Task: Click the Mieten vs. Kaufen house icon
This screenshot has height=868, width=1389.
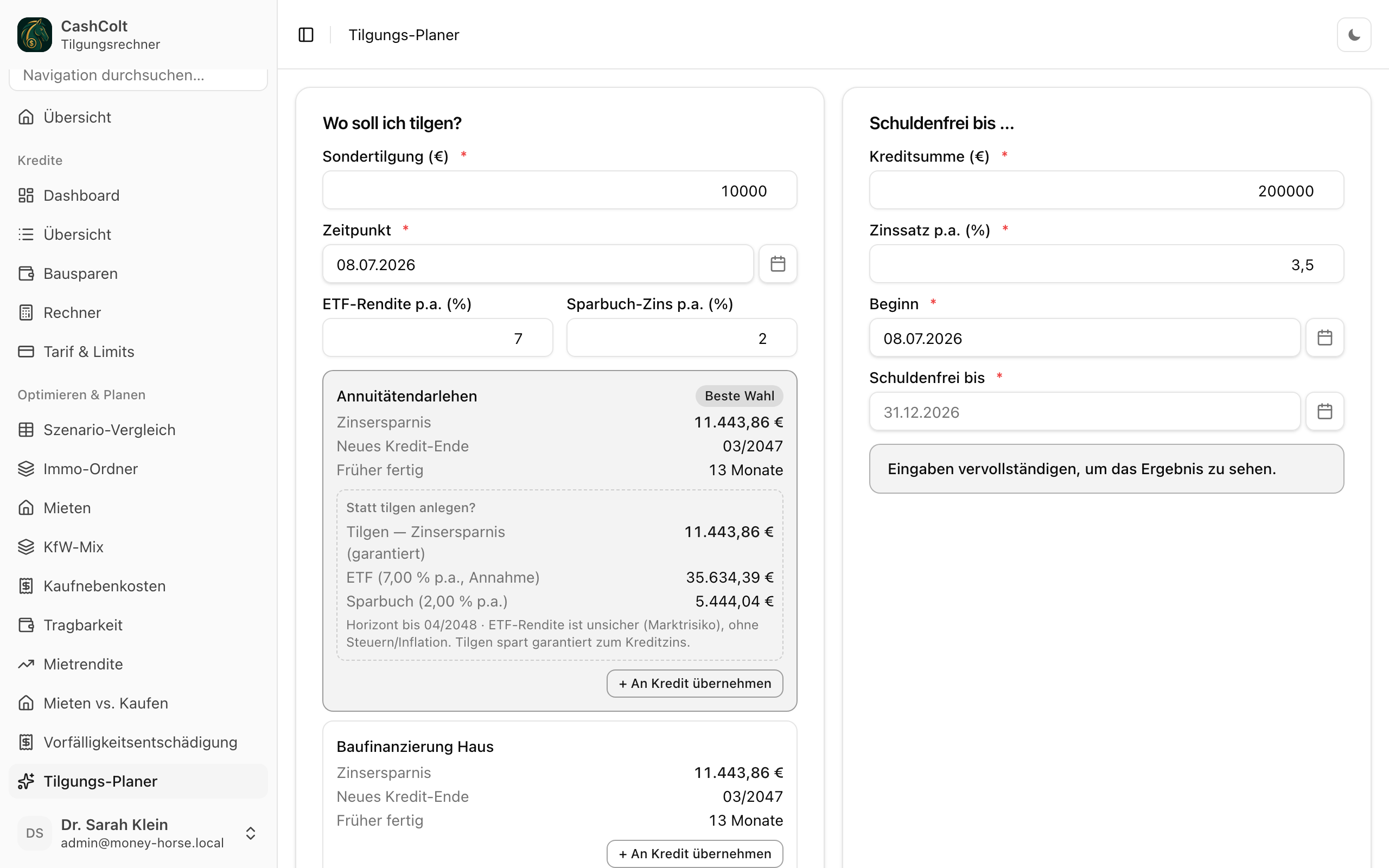Action: click(x=26, y=703)
